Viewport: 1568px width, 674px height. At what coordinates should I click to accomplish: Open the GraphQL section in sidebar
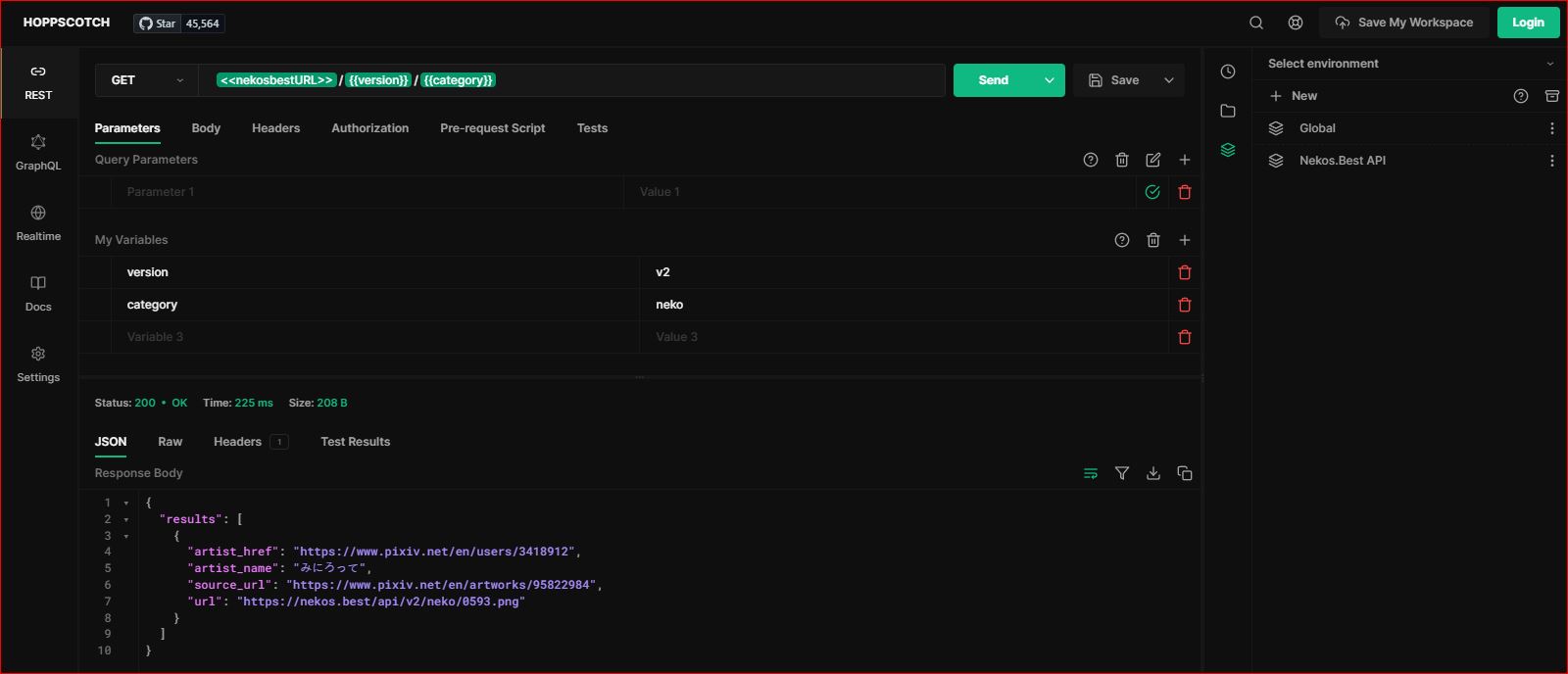click(x=38, y=154)
